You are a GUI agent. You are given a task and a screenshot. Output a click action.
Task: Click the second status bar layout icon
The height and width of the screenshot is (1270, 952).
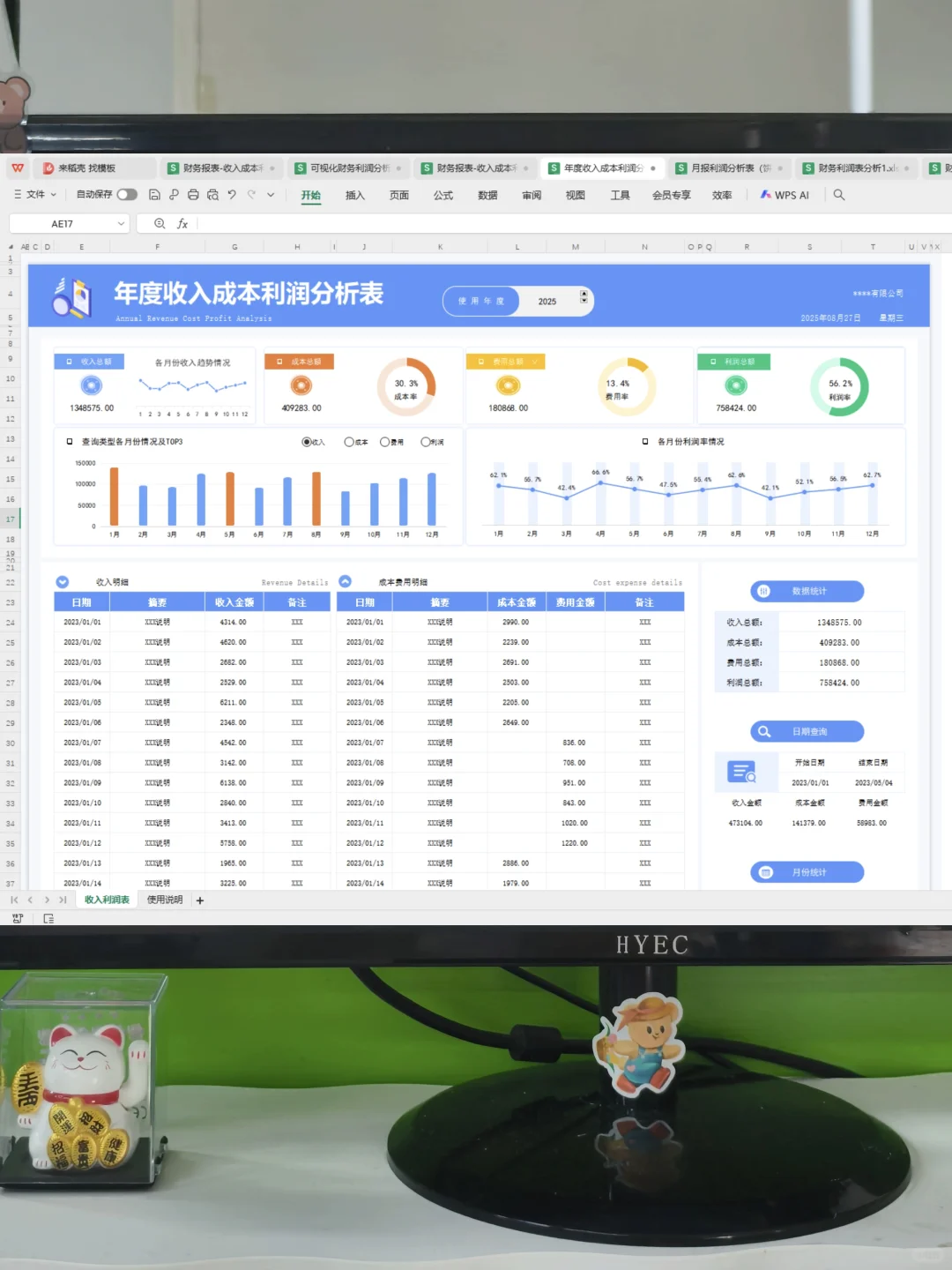(48, 919)
